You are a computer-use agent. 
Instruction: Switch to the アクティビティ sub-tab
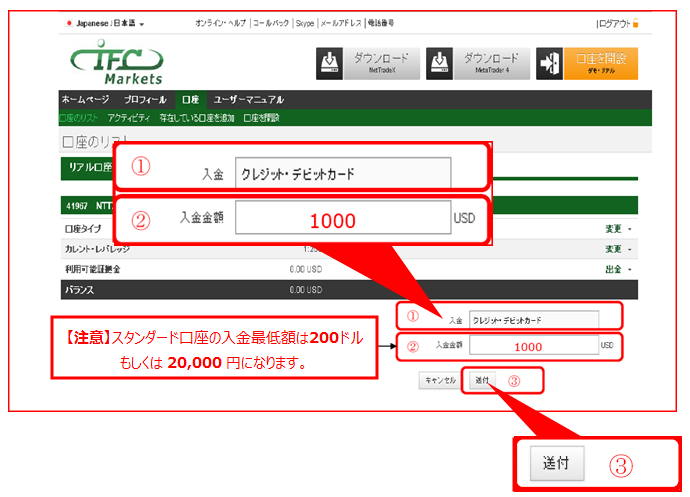130,118
